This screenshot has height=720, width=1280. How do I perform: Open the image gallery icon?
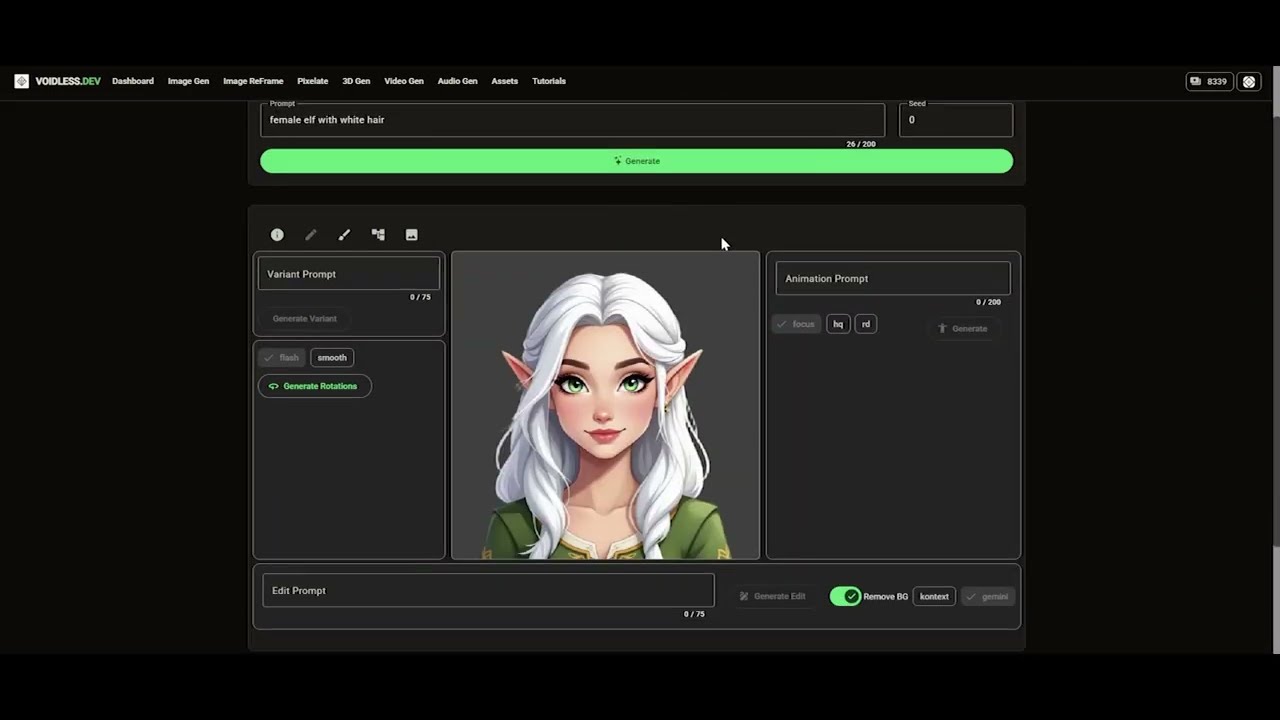411,235
